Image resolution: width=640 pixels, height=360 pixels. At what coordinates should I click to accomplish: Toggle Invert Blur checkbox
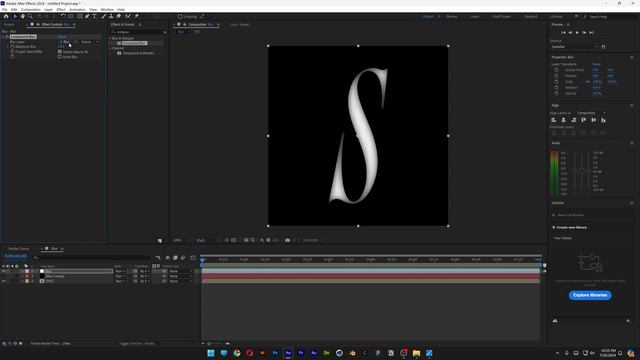point(60,57)
